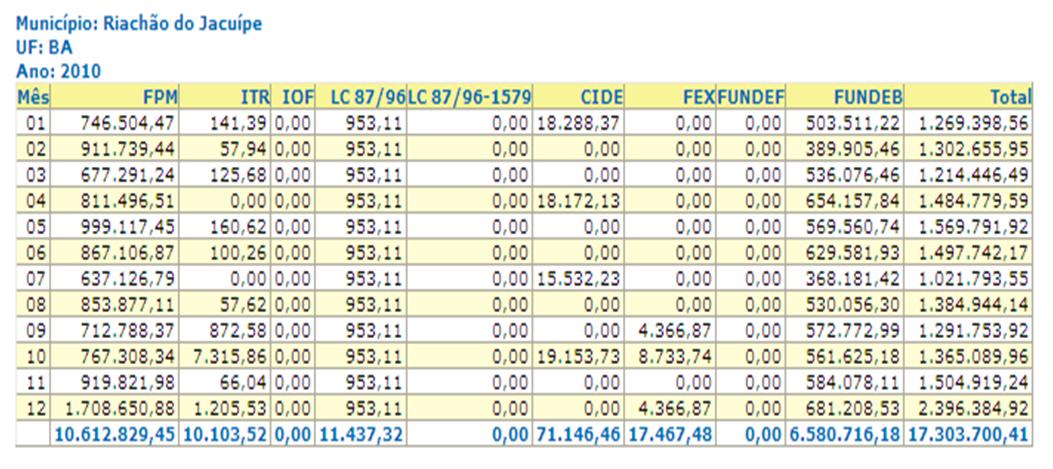This screenshot has width=1053, height=469.
Task: Select CIDE value 19.153,73
Action: click(578, 357)
